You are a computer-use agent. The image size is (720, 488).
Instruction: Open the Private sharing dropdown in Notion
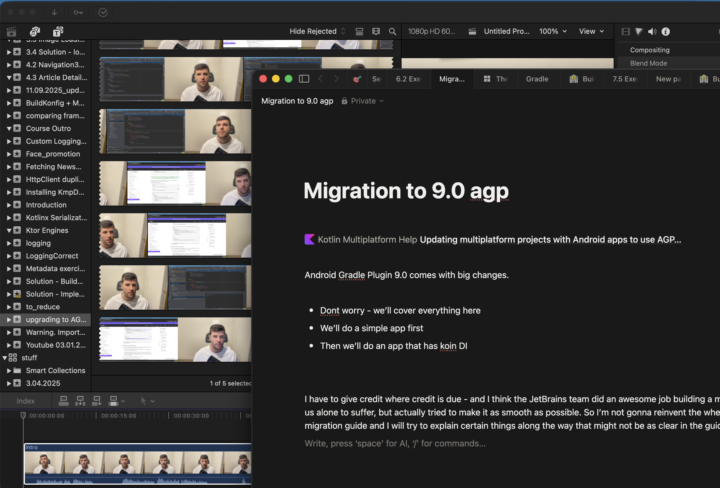click(363, 101)
